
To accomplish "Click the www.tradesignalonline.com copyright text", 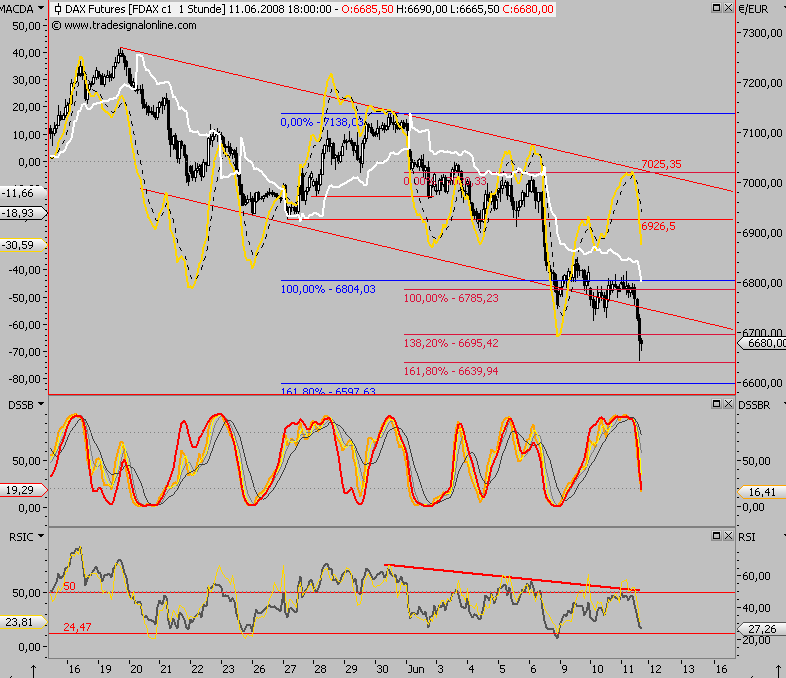I will [x=124, y=25].
